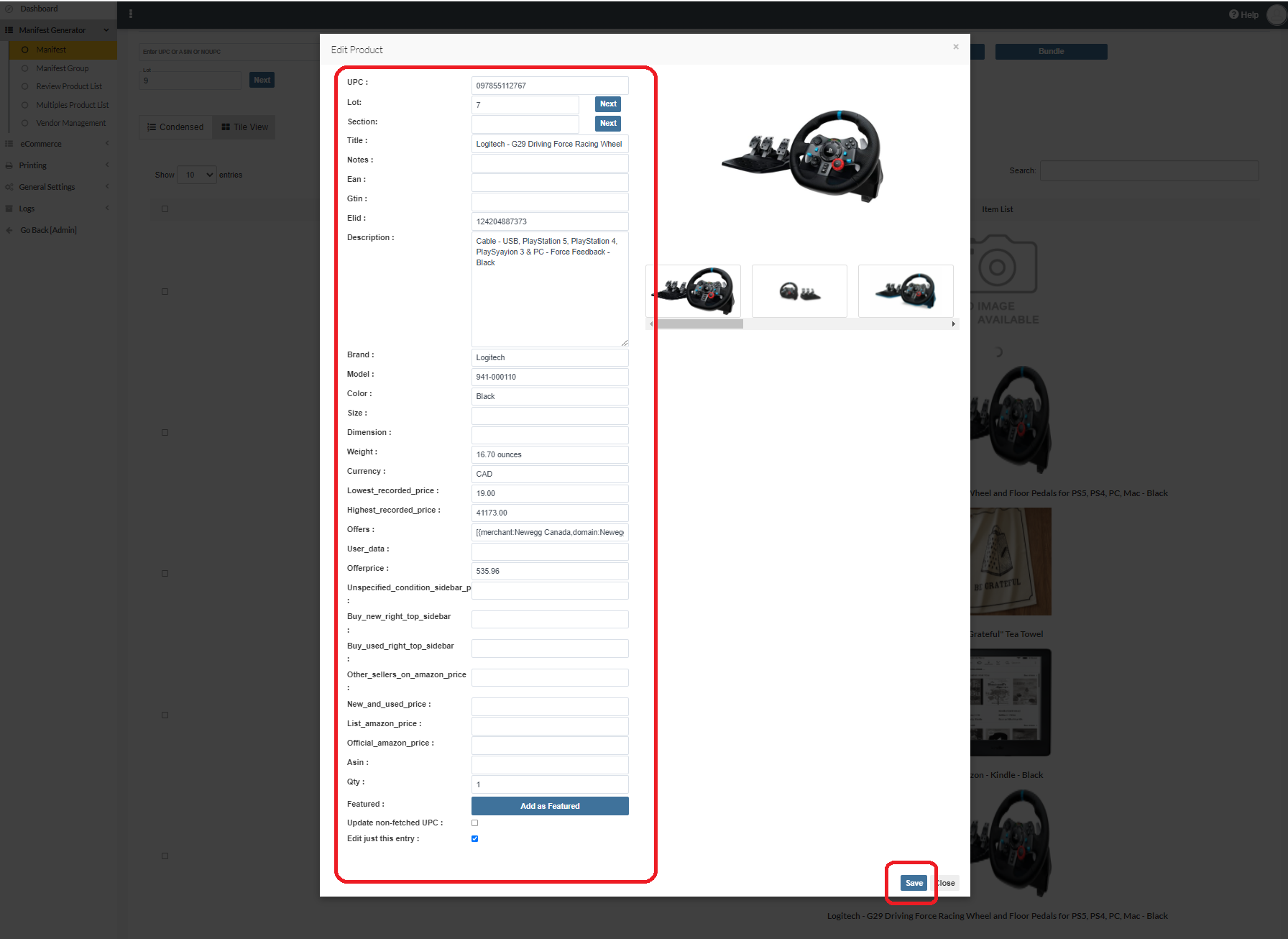Expand the Printing sidebar menu

(x=57, y=165)
